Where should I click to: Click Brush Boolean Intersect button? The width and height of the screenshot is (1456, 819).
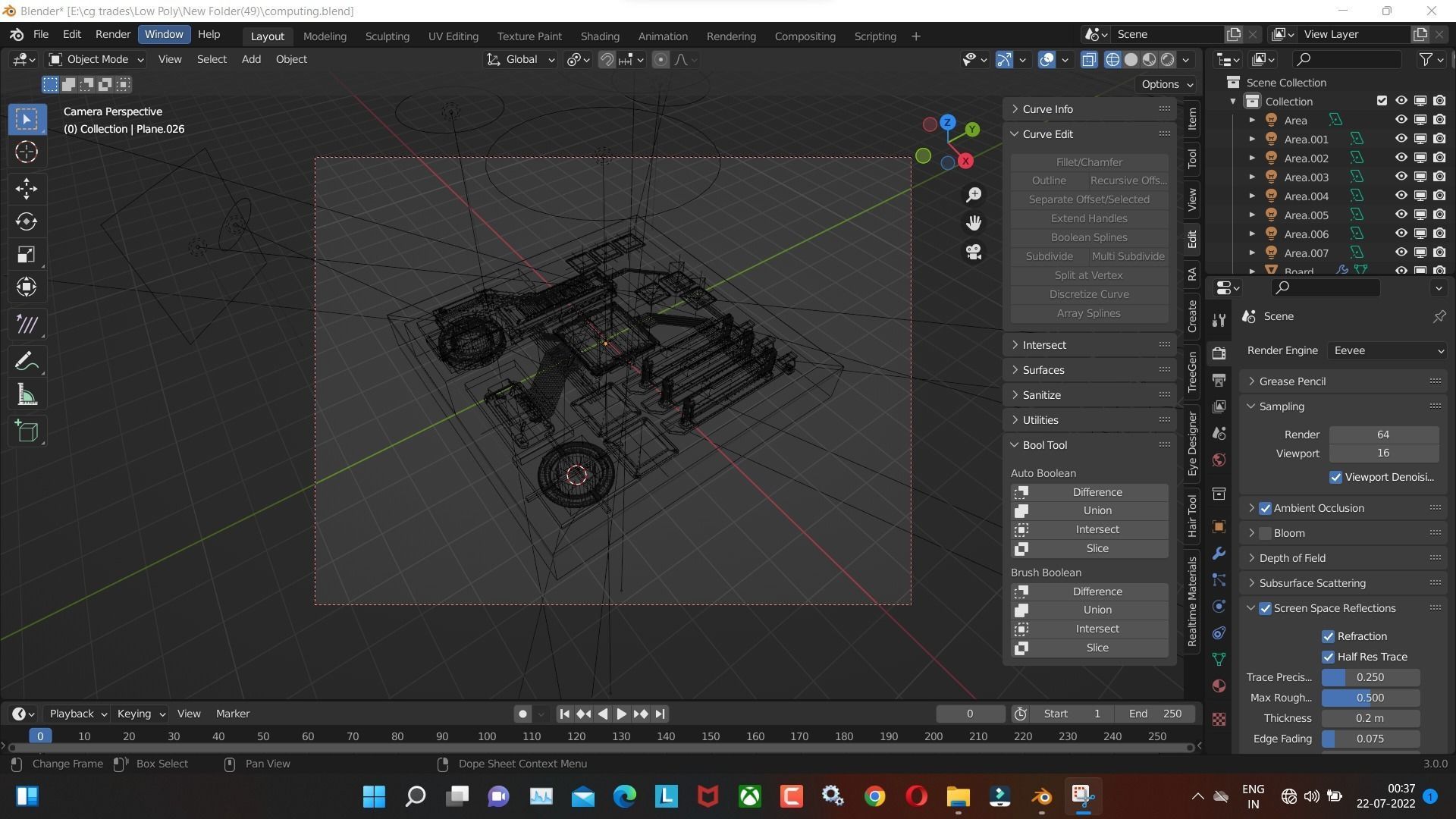point(1090,629)
